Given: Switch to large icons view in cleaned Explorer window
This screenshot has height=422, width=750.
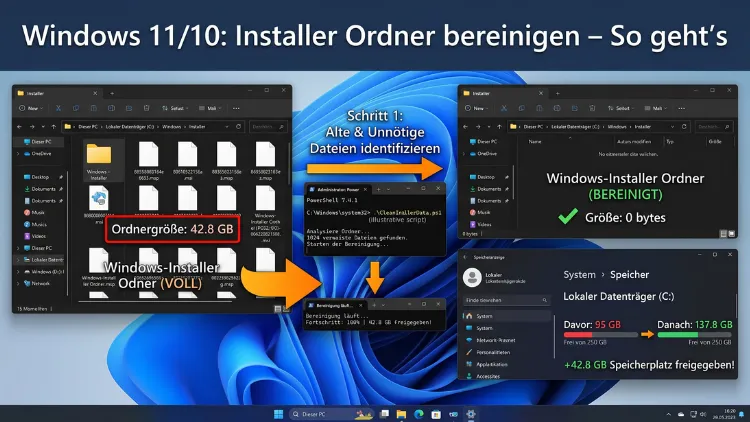Looking at the screenshot, I should [731, 233].
